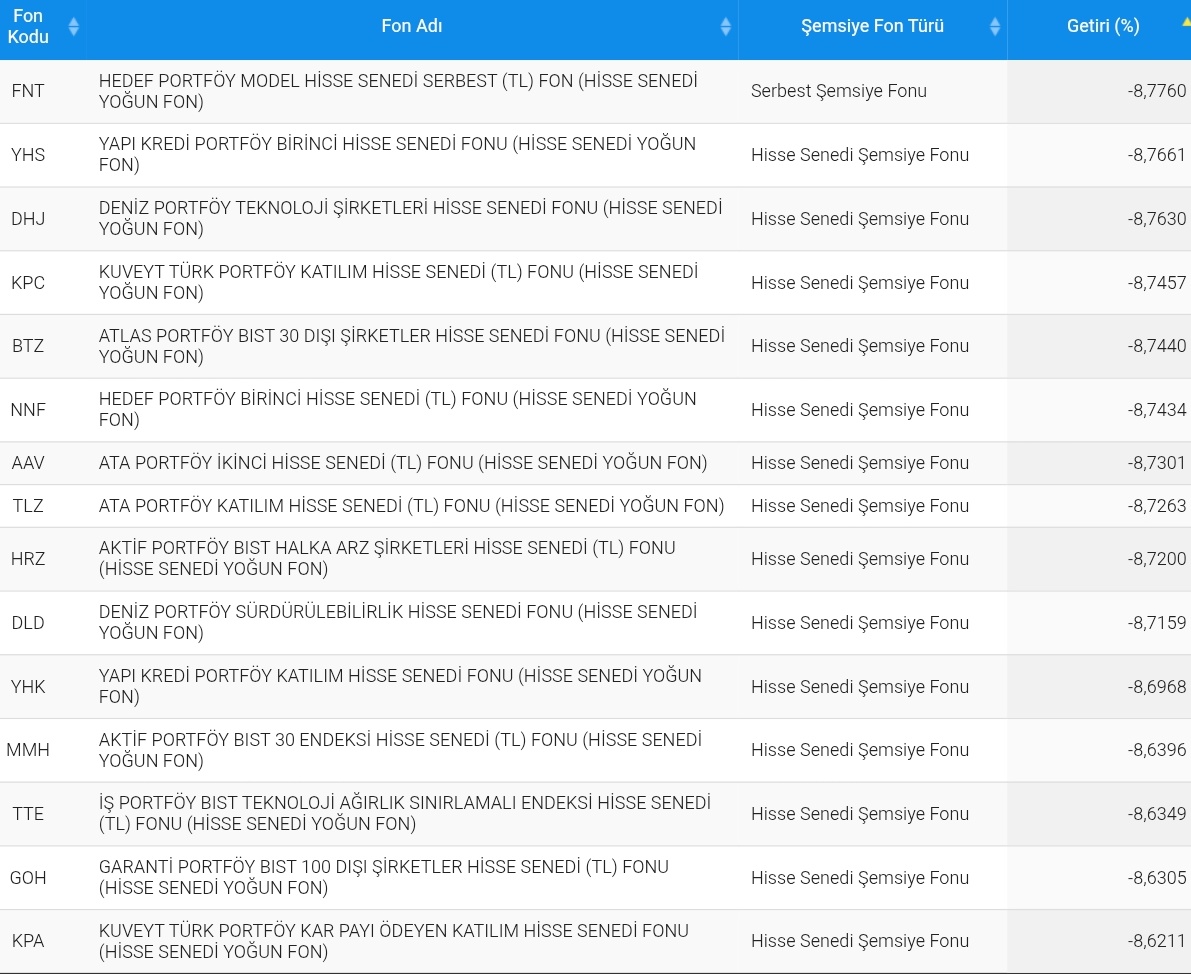This screenshot has height=975, width=1191.
Task: Select fund code KPA
Action: 28,941
